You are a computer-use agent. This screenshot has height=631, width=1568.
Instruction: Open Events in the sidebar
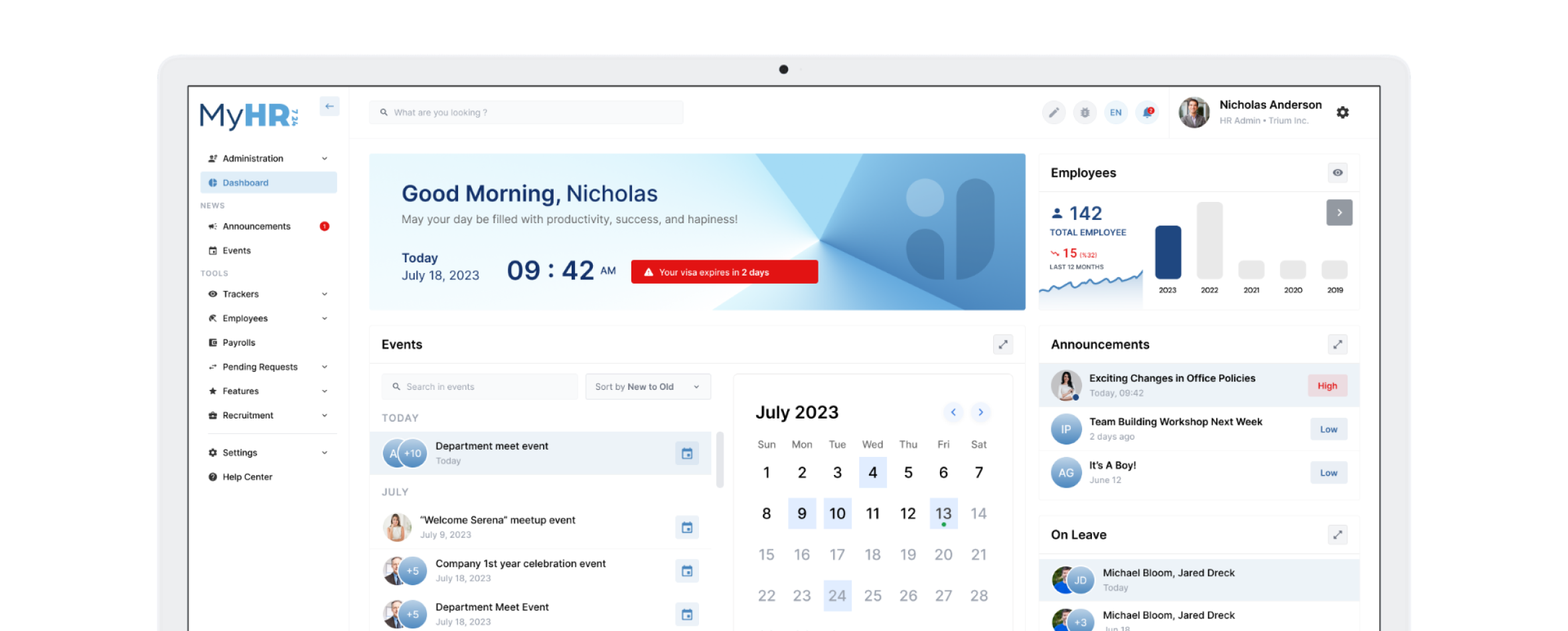coord(268,250)
